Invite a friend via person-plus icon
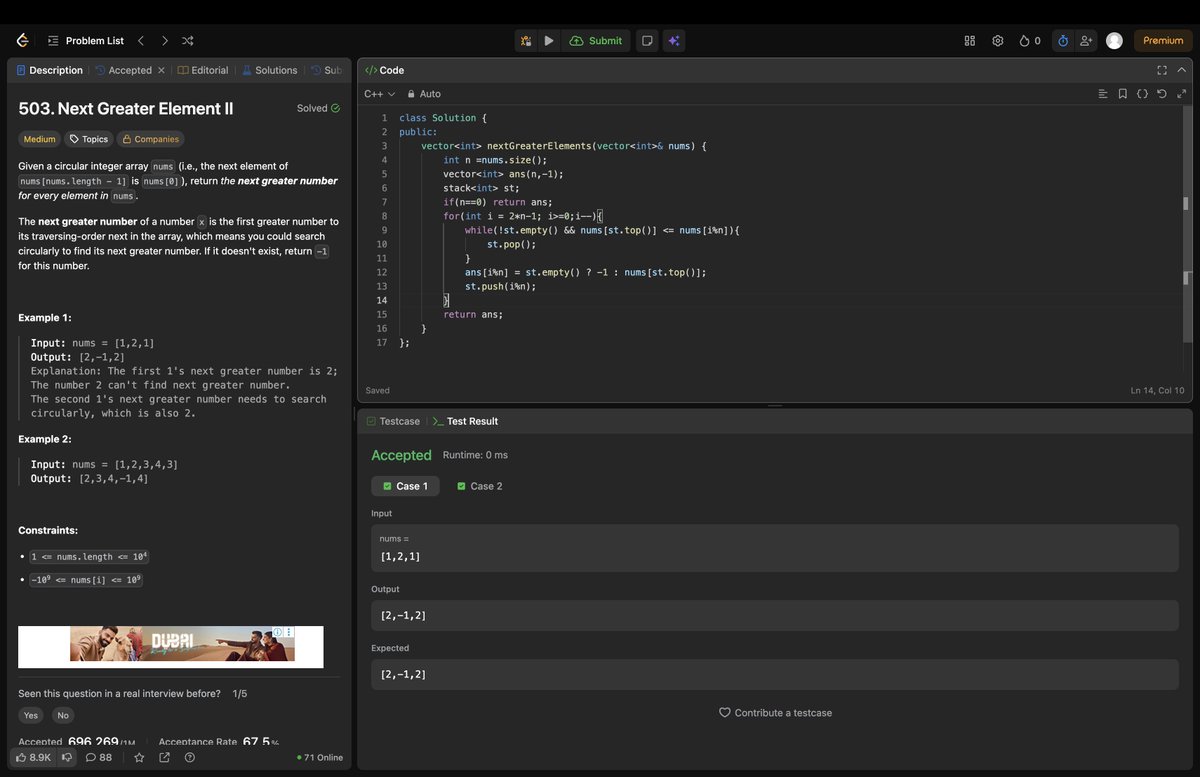 click(1086, 40)
